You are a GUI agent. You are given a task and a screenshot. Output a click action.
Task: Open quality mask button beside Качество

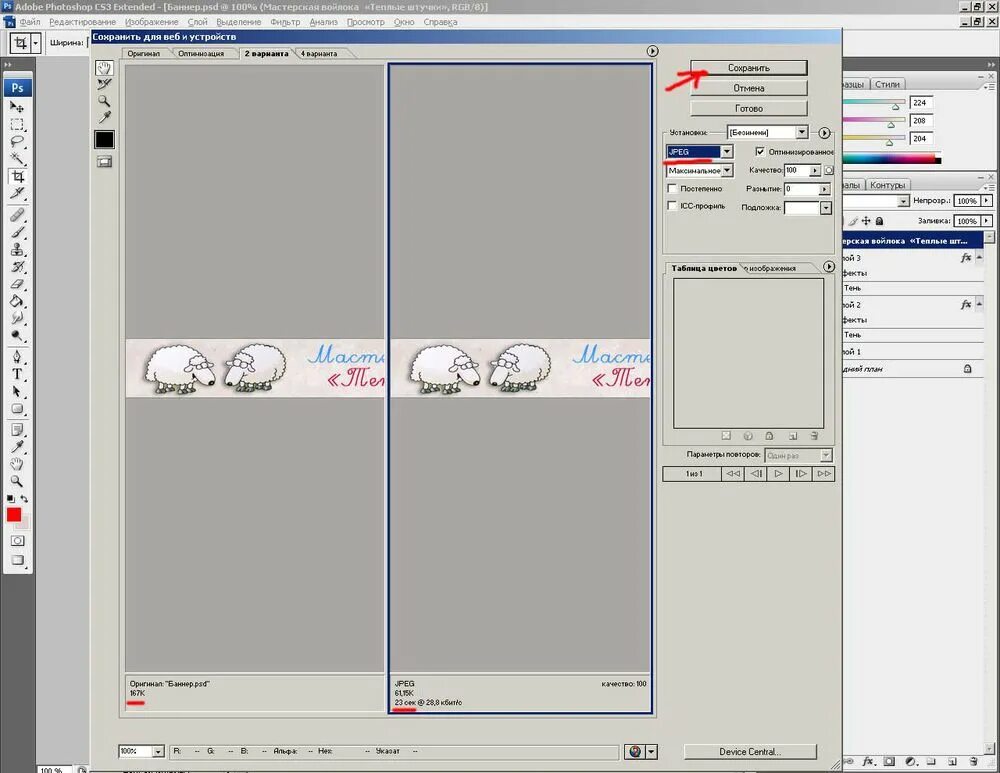pyautogui.click(x=828, y=170)
